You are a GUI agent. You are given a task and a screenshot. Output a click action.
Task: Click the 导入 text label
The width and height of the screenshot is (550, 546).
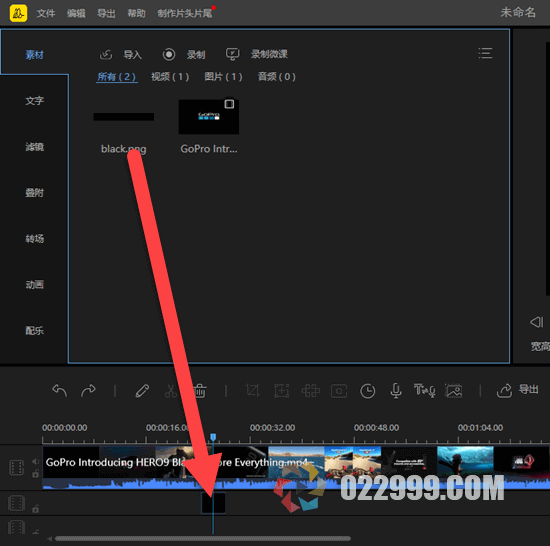133,55
